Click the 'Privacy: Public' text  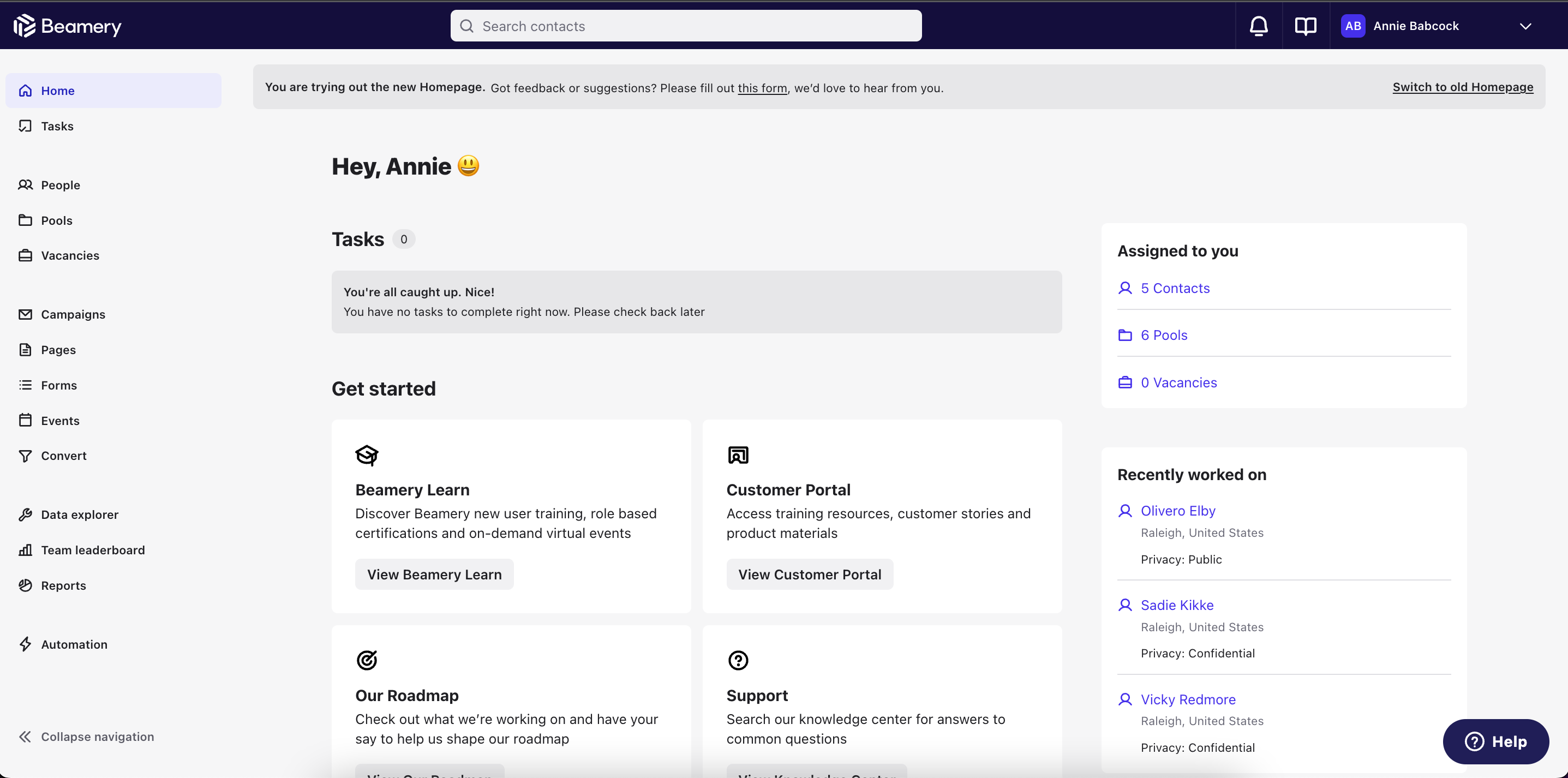(1181, 559)
